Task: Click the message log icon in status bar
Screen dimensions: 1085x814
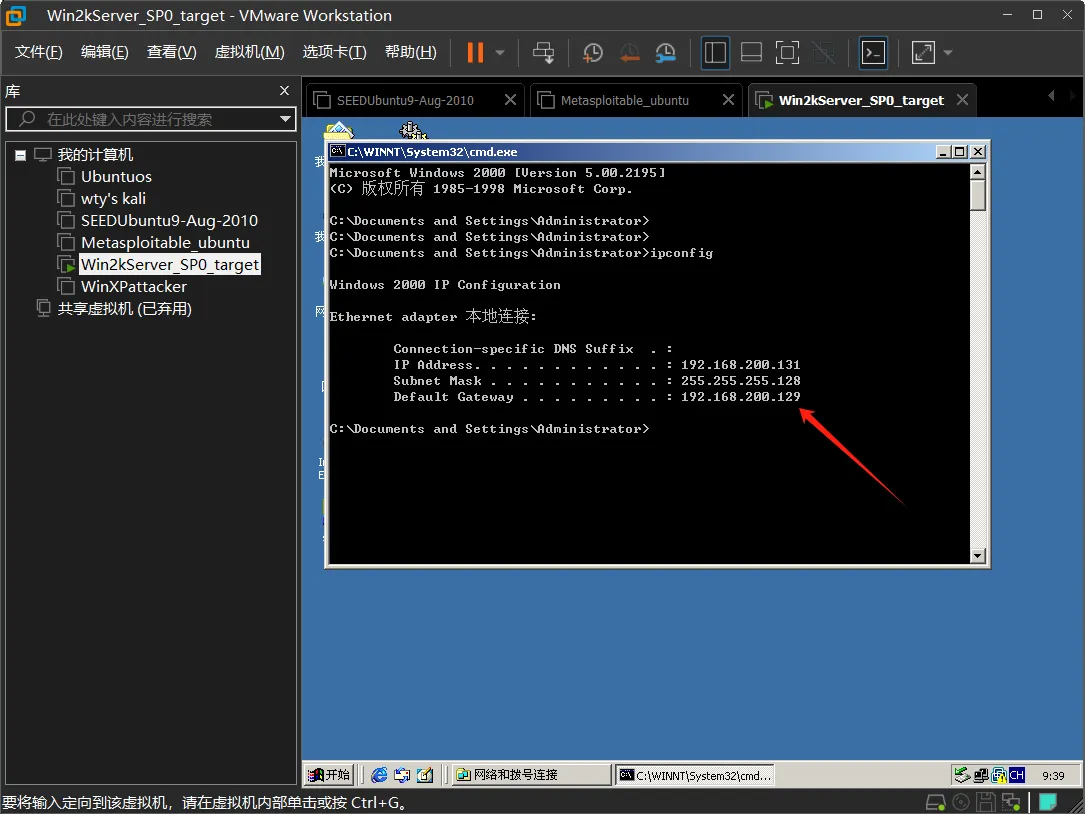Action: (x=1049, y=802)
